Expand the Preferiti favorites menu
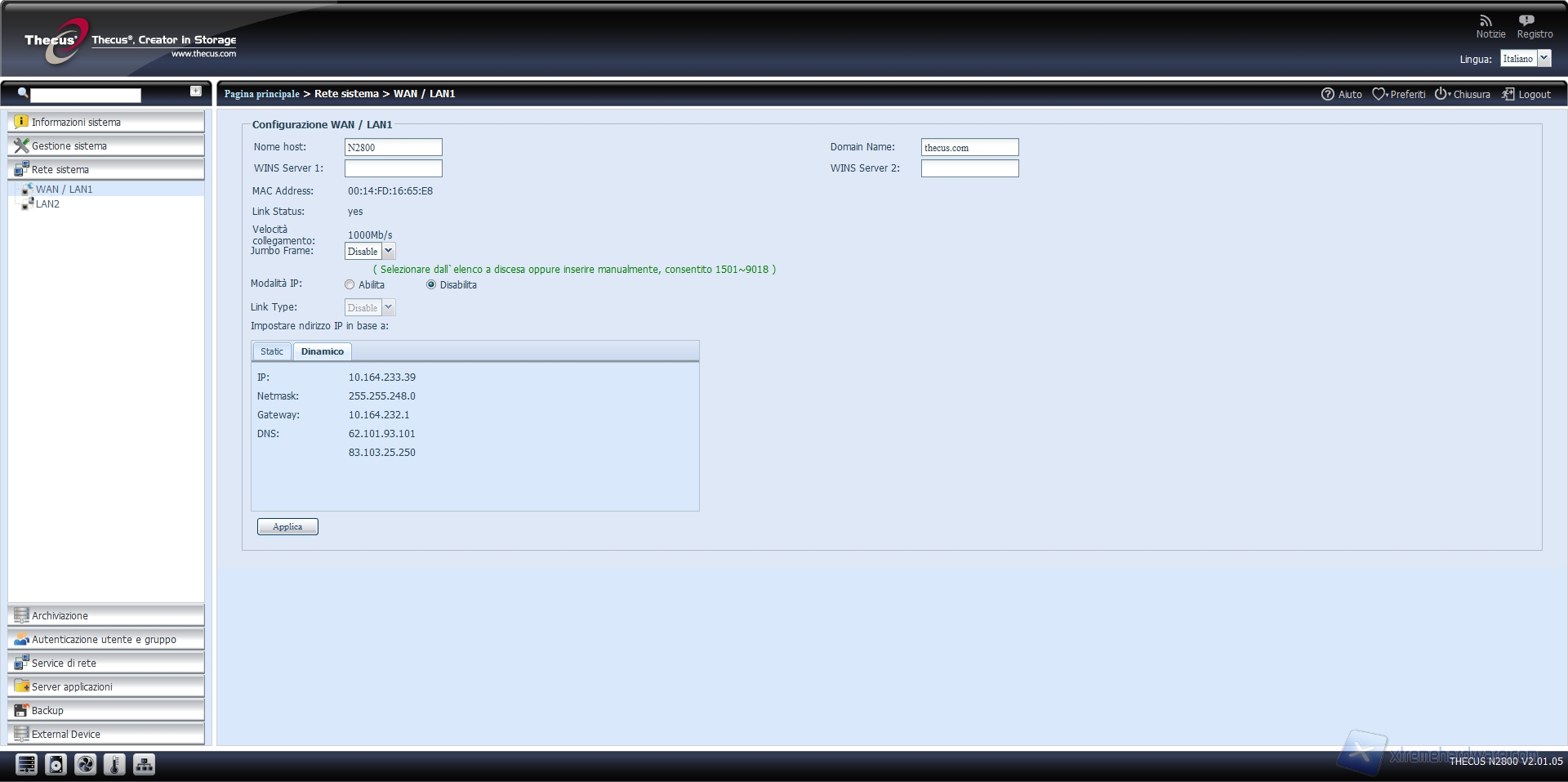This screenshot has width=1568, height=782. pos(1380,94)
